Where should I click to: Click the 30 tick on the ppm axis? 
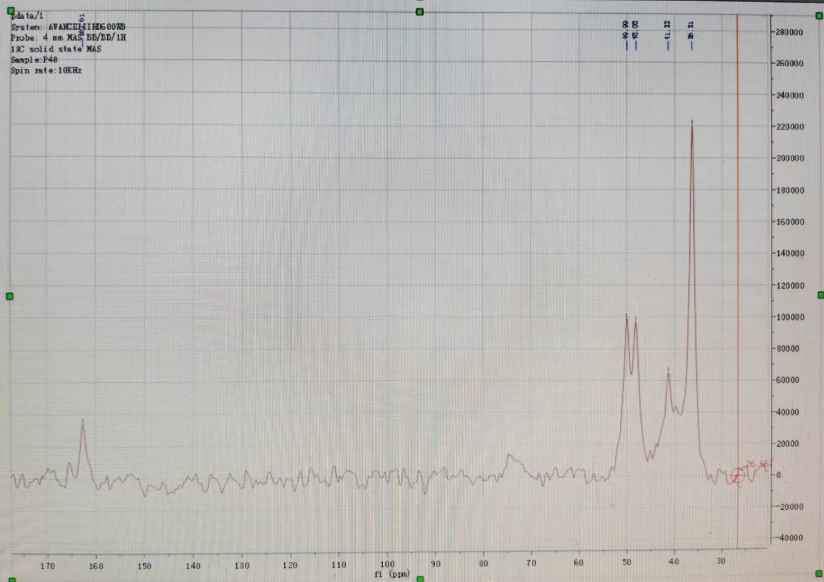[x=722, y=561]
